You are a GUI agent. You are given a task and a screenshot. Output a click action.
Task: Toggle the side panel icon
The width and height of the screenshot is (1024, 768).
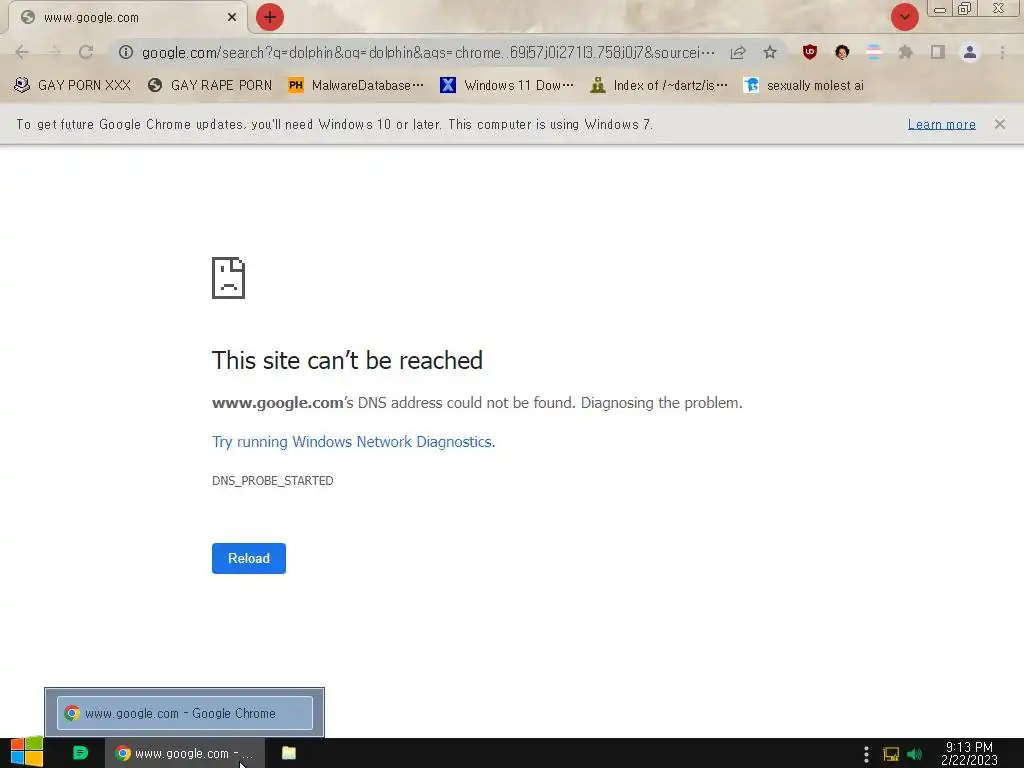938,52
